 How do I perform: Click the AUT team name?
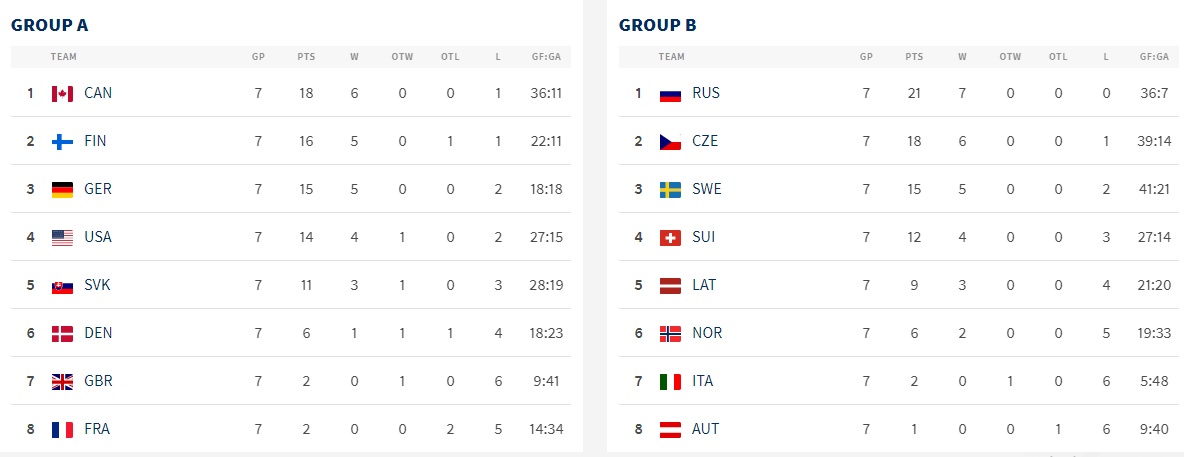pyautogui.click(x=705, y=429)
